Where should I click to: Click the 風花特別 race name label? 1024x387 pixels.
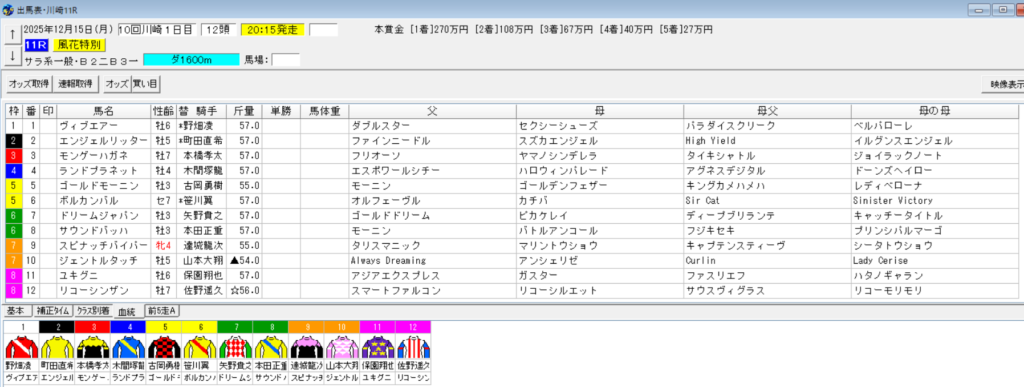[x=79, y=44]
